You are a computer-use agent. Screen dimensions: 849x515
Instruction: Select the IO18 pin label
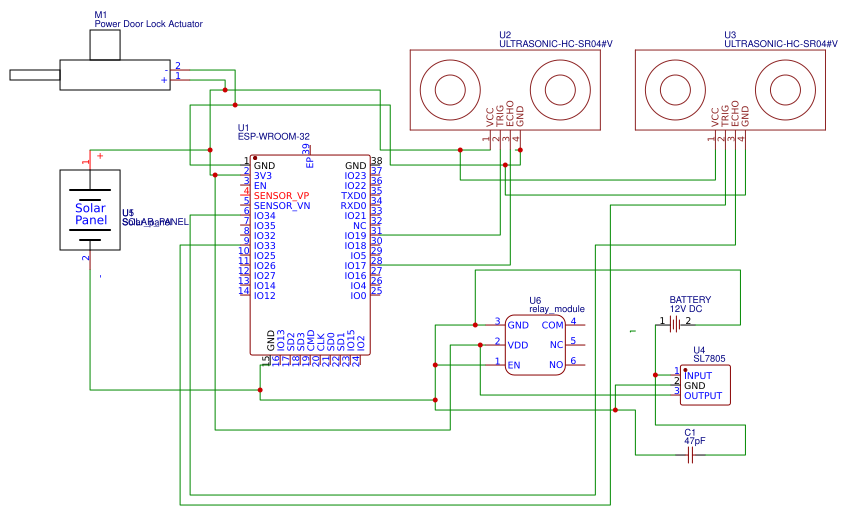[355, 245]
